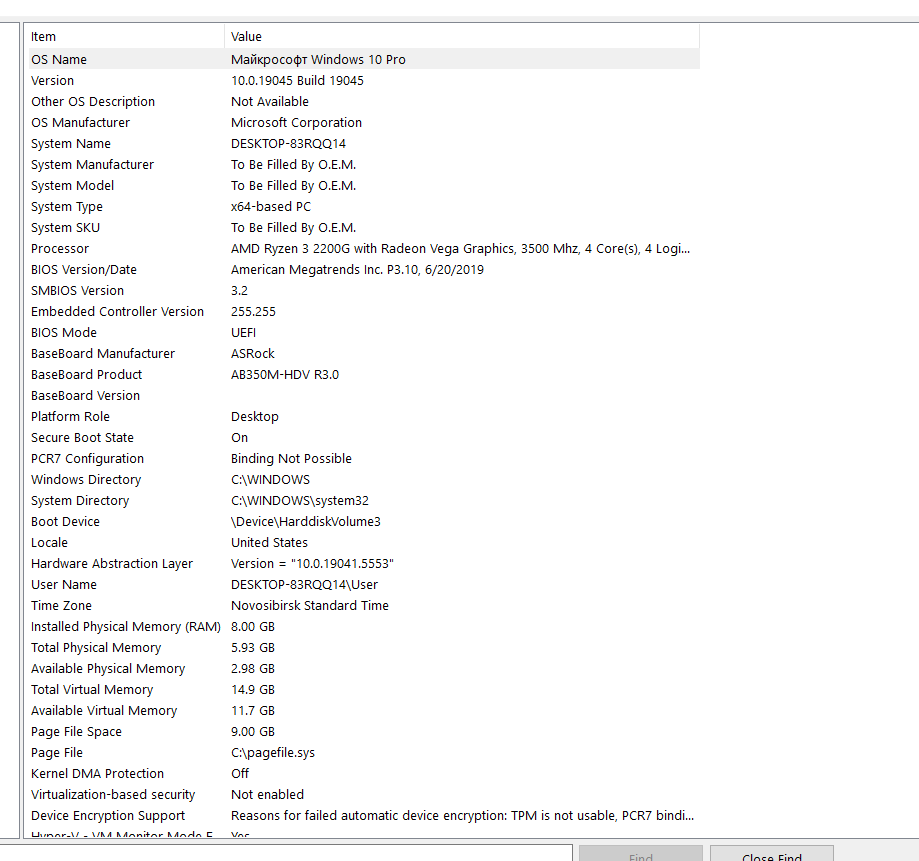Select the System Manufacturer row
The image size is (919, 861).
click(364, 165)
